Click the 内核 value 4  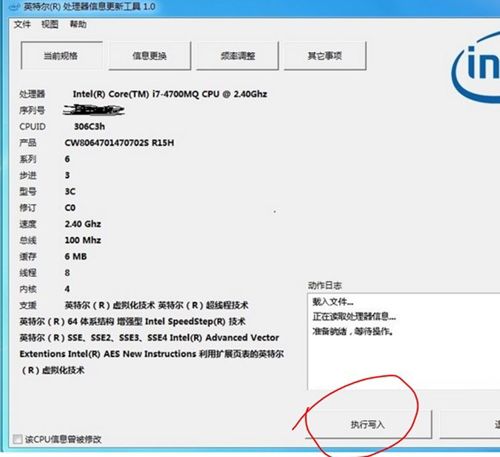click(x=67, y=289)
